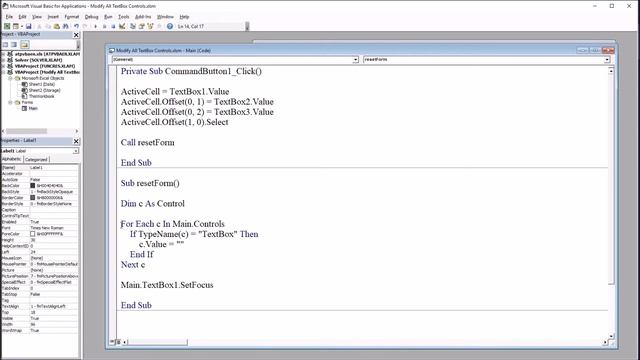Viewport: 640px width, 360px height.
Task: Click the Paste toolbar icon
Action: pos(57,26)
